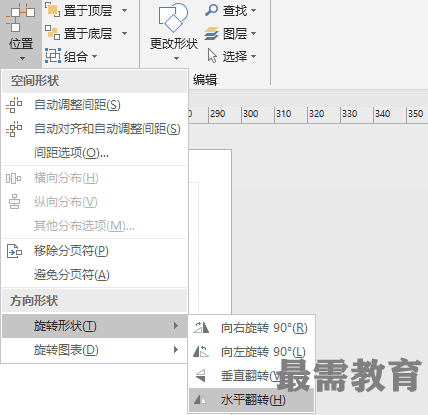Expand the 查找 dropdown arrow
This screenshot has width=428, height=415.
click(253, 11)
